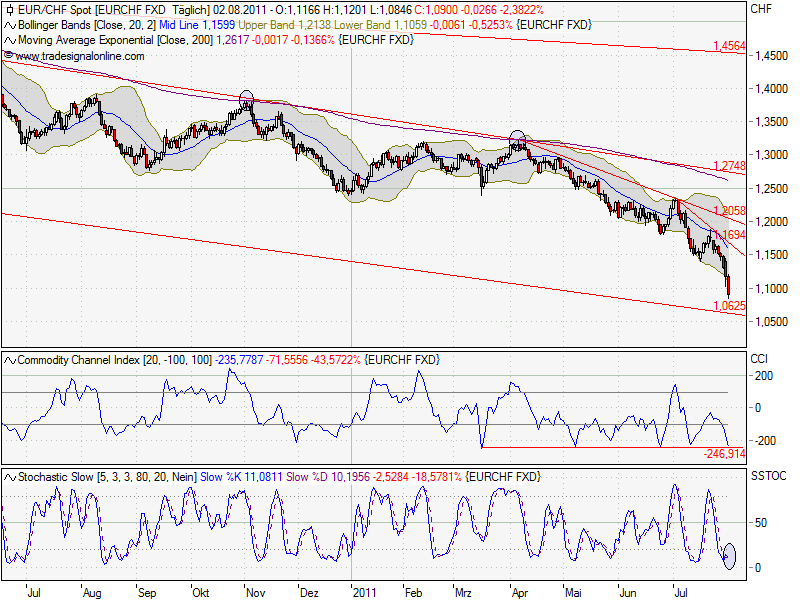Screen dimensions: 800x600
Task: Click the Nov label on the time axis
Action: point(256,593)
